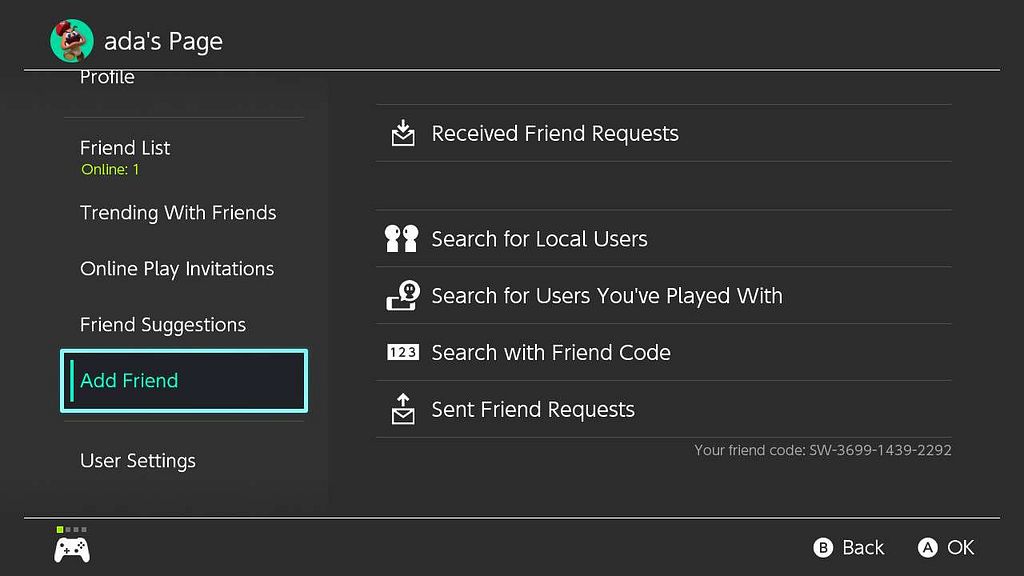Screen dimensions: 1024x576
Task: Click the Users You've Played With icon
Action: (x=403, y=296)
